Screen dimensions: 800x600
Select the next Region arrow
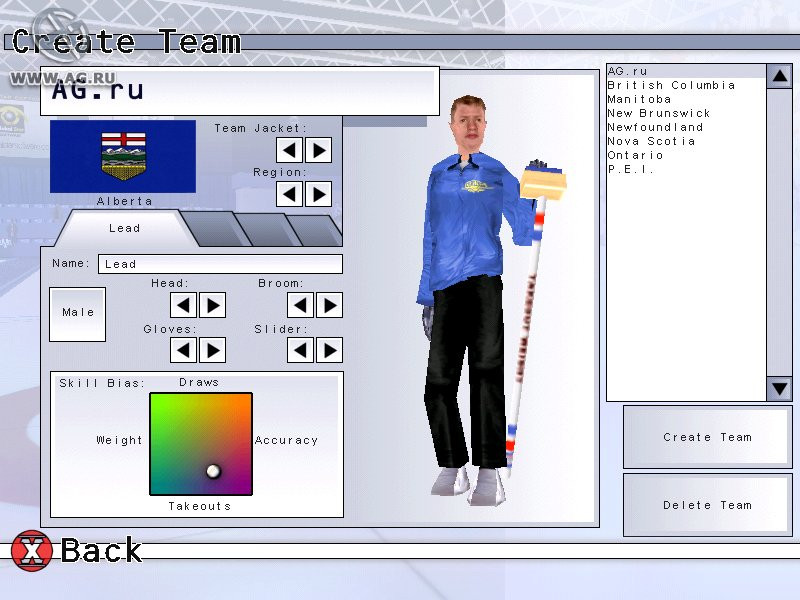click(x=319, y=194)
